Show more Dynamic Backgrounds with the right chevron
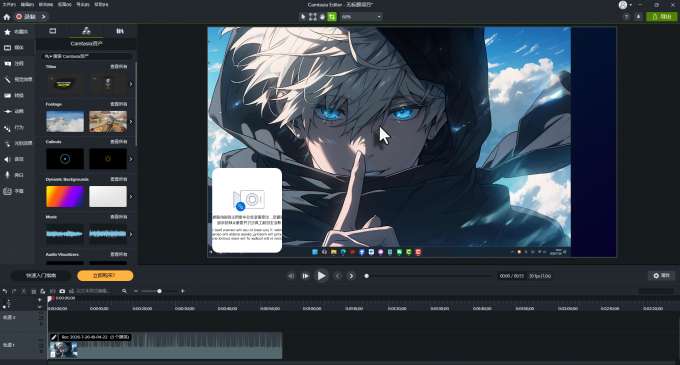Viewport: 680px width, 365px height. (131, 197)
